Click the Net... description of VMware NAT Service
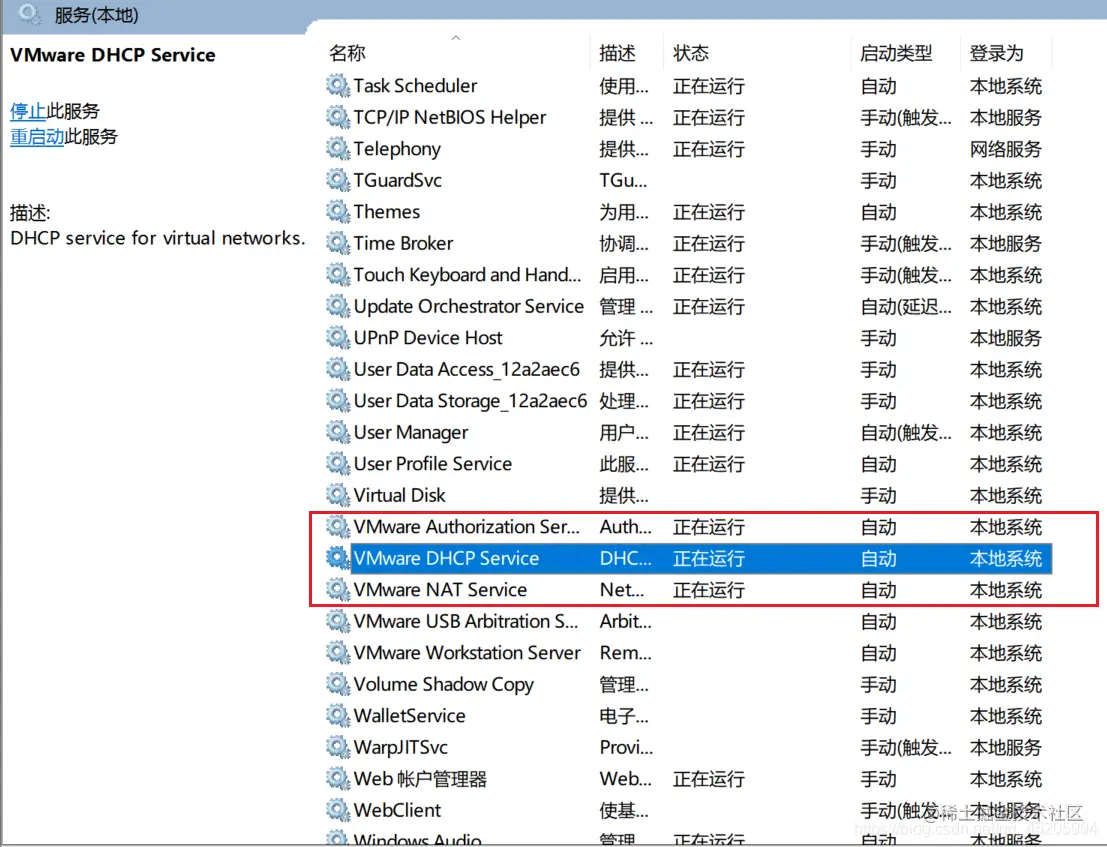This screenshot has width=1107, height=847. click(622, 589)
